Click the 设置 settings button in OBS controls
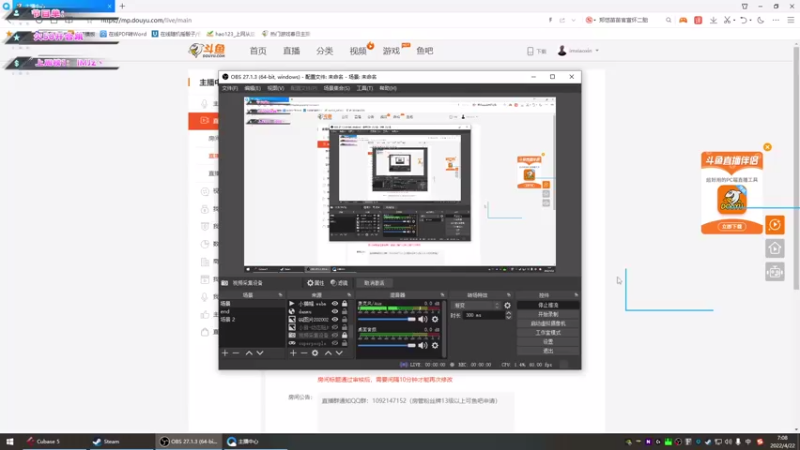 pyautogui.click(x=548, y=342)
